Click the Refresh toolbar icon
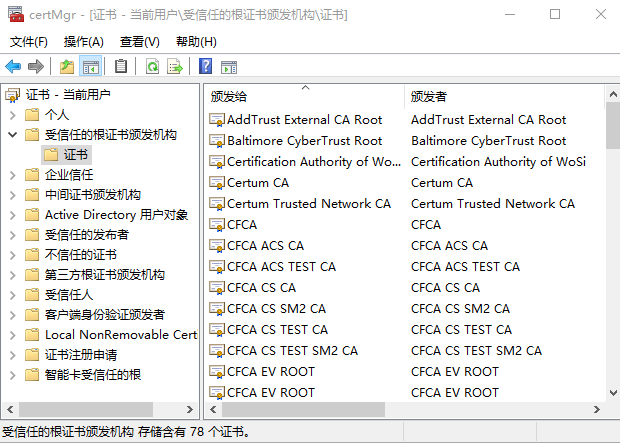Screen dimensions: 620x443 [x=152, y=67]
